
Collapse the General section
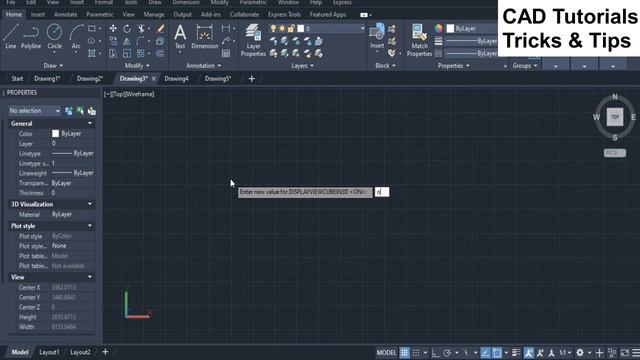pyautogui.click(x=90, y=123)
